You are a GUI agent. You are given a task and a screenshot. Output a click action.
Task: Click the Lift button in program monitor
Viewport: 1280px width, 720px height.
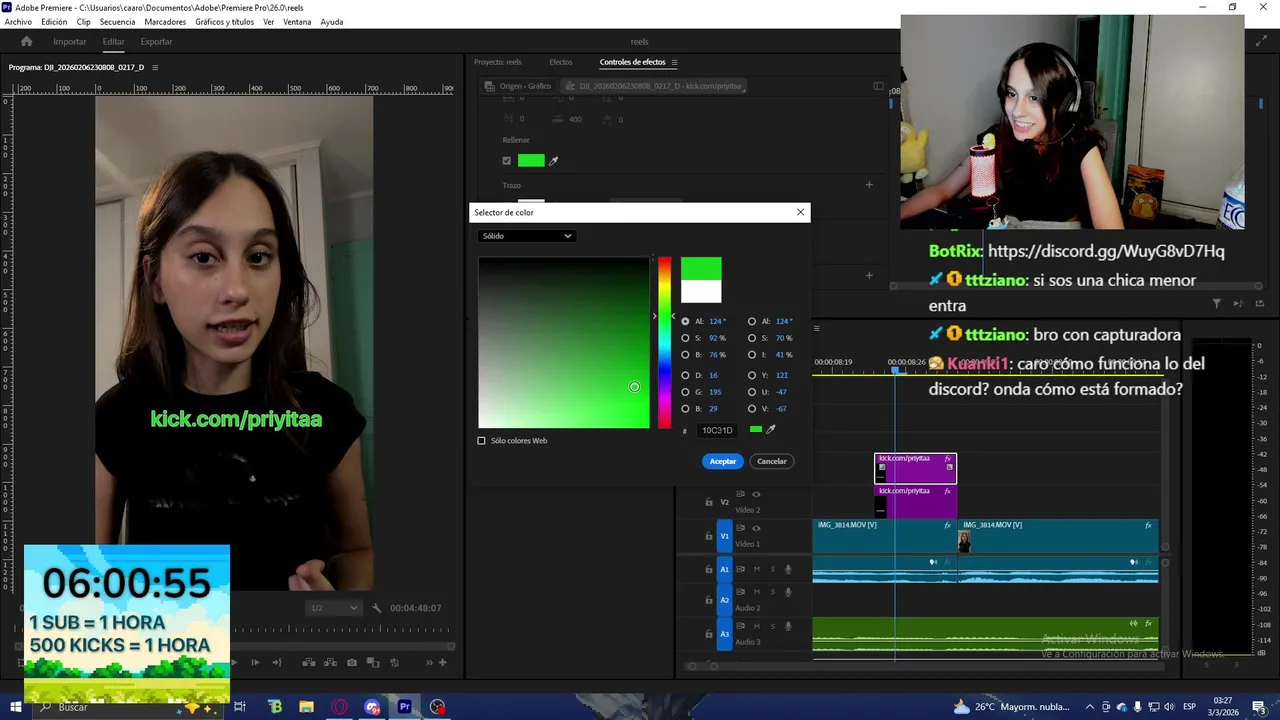tap(308, 662)
